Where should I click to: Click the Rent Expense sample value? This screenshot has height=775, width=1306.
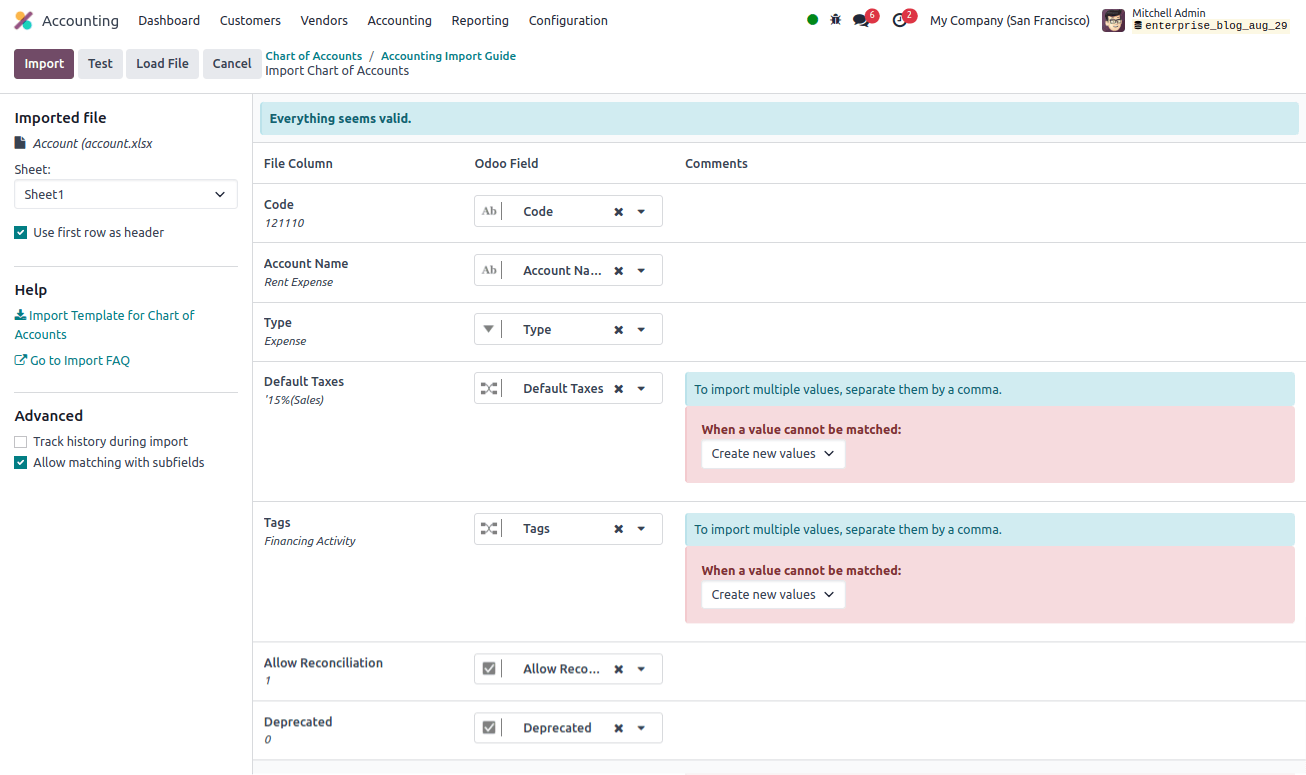(299, 282)
